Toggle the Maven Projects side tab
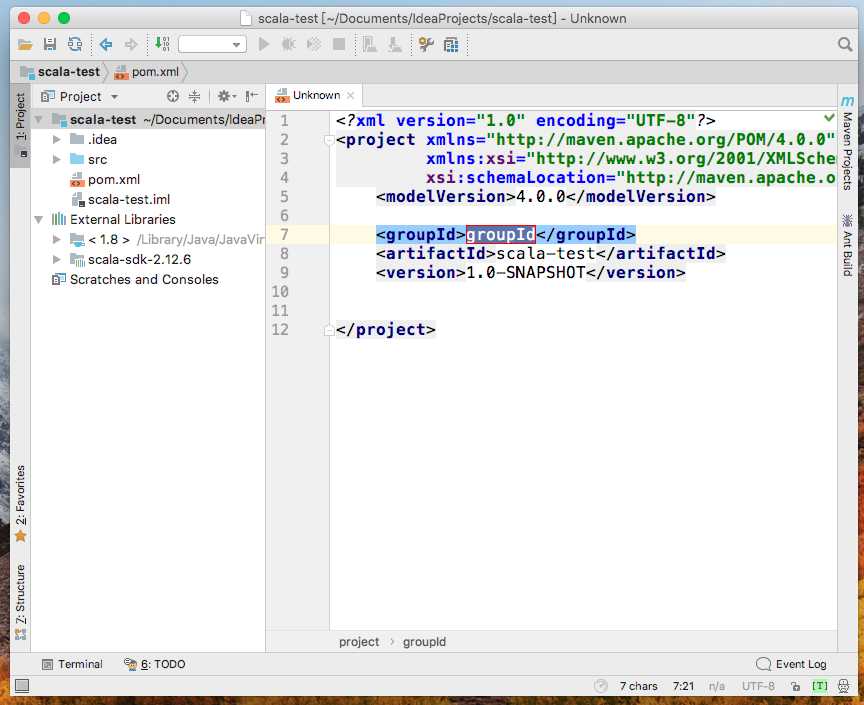 (x=847, y=144)
